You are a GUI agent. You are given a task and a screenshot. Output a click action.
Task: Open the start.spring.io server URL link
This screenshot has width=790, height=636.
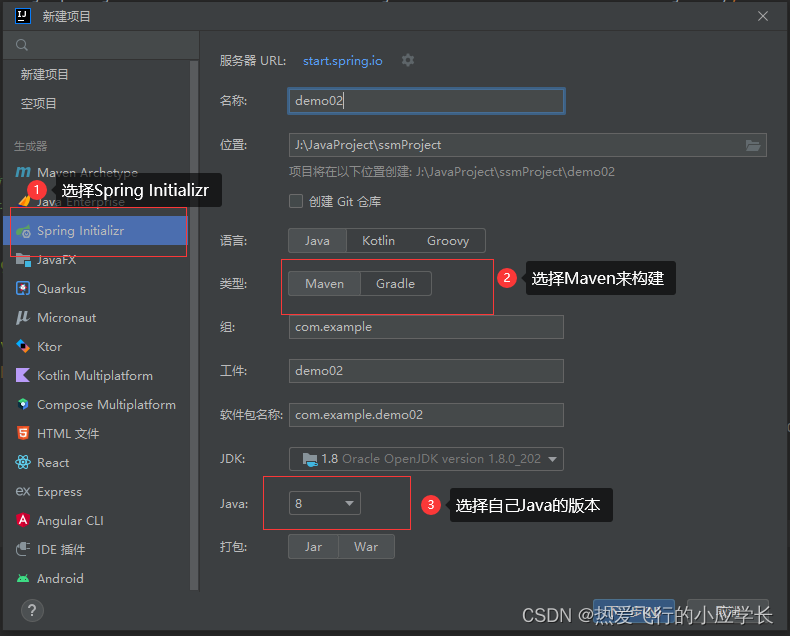(343, 61)
